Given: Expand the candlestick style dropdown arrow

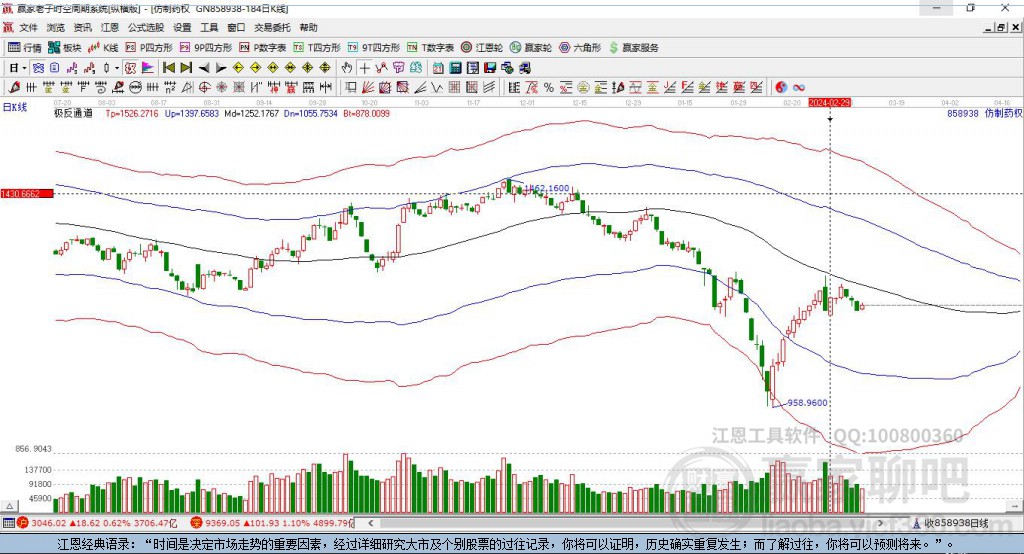Looking at the screenshot, I should click(x=117, y=68).
